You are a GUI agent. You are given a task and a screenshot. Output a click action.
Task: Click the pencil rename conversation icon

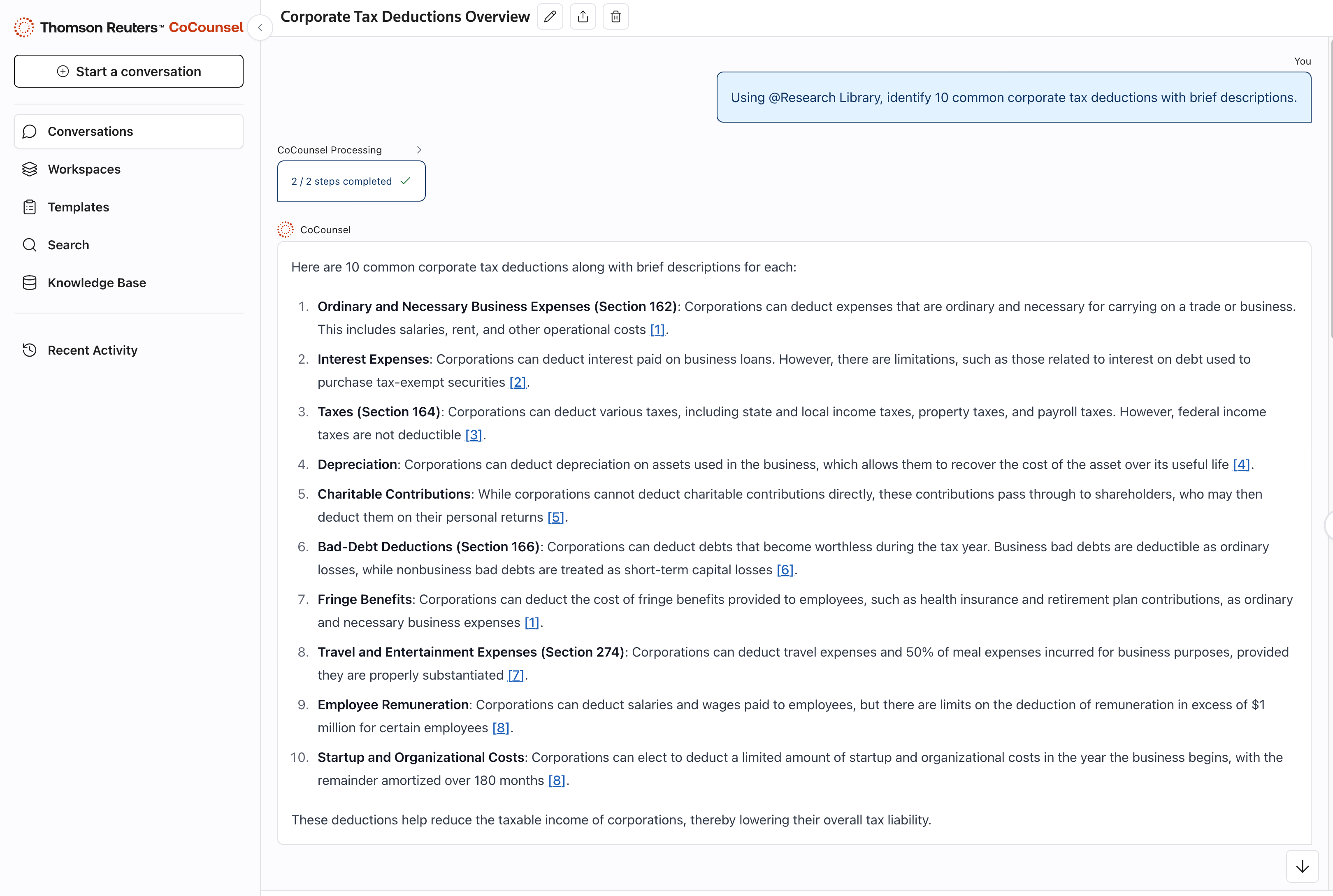(x=550, y=16)
